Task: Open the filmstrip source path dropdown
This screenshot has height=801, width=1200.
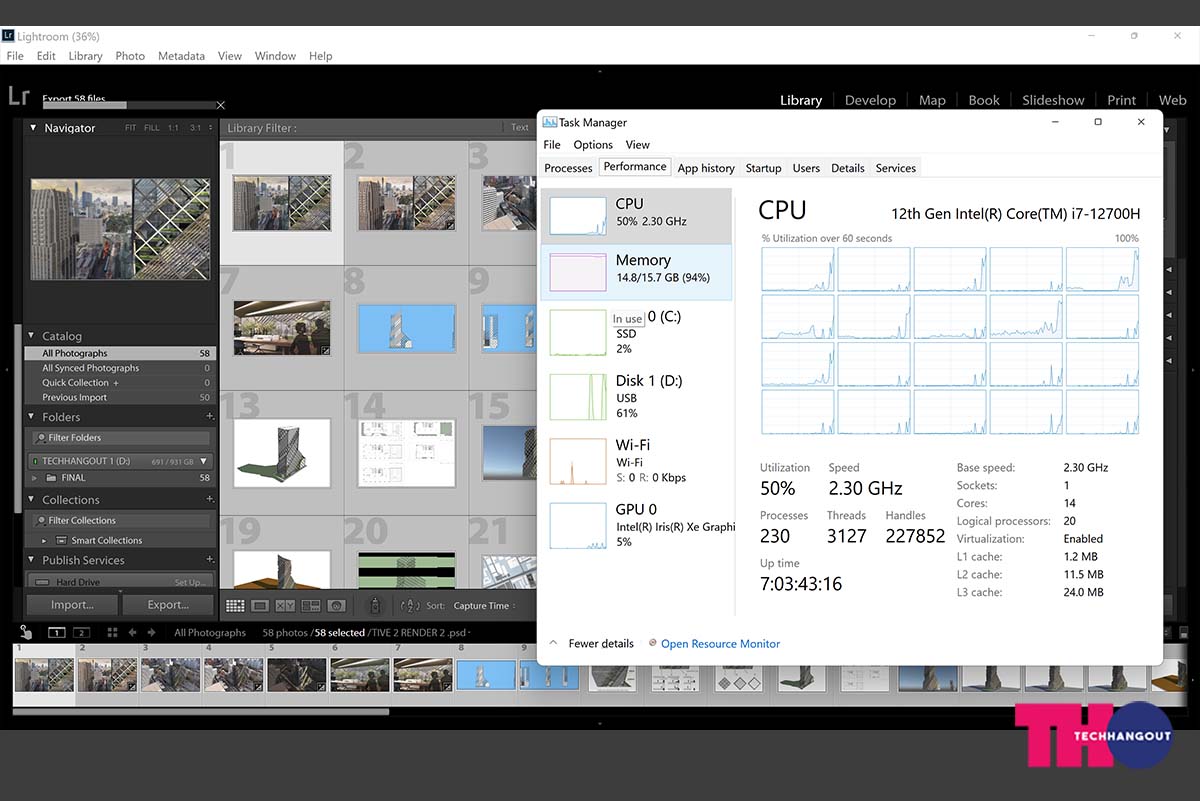Action: pos(470,633)
